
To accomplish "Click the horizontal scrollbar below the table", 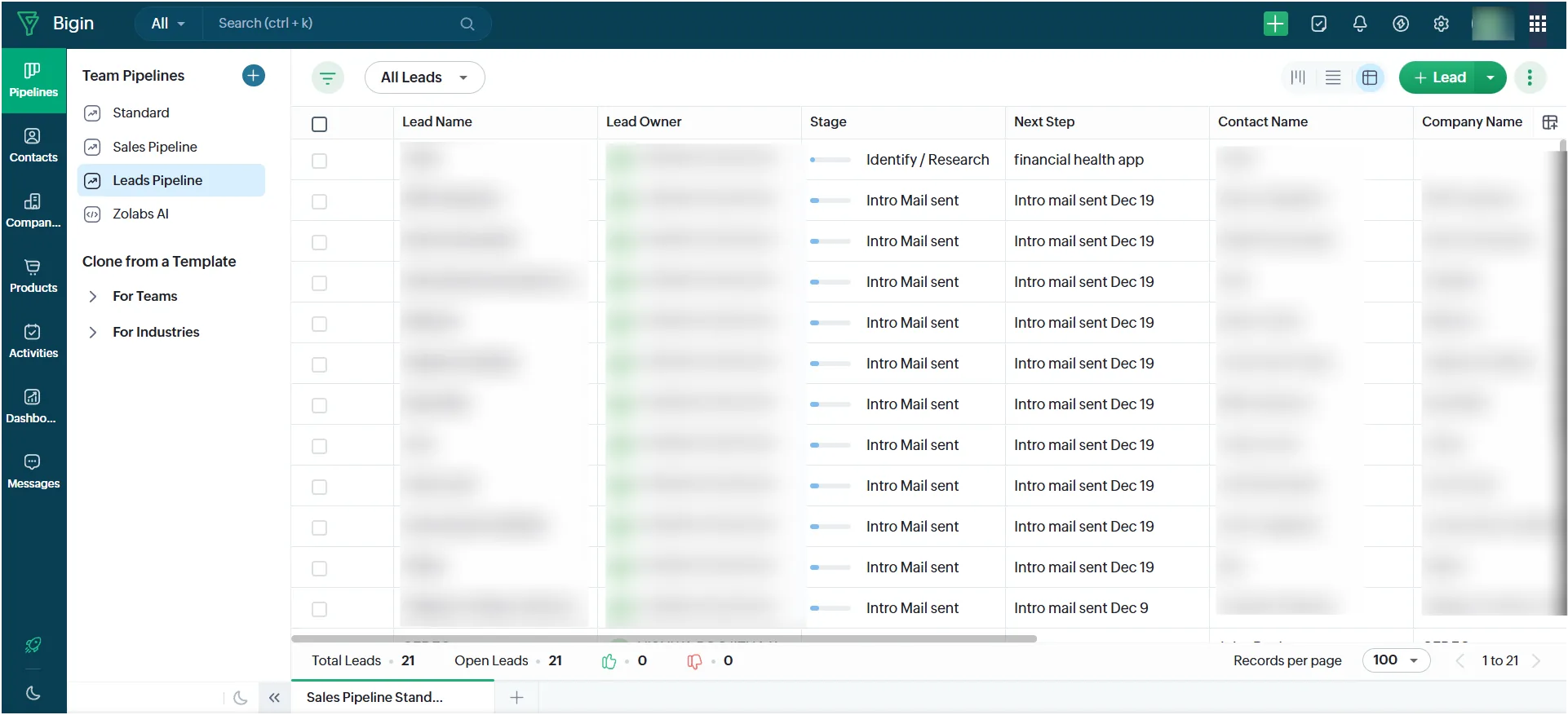I will (x=664, y=639).
